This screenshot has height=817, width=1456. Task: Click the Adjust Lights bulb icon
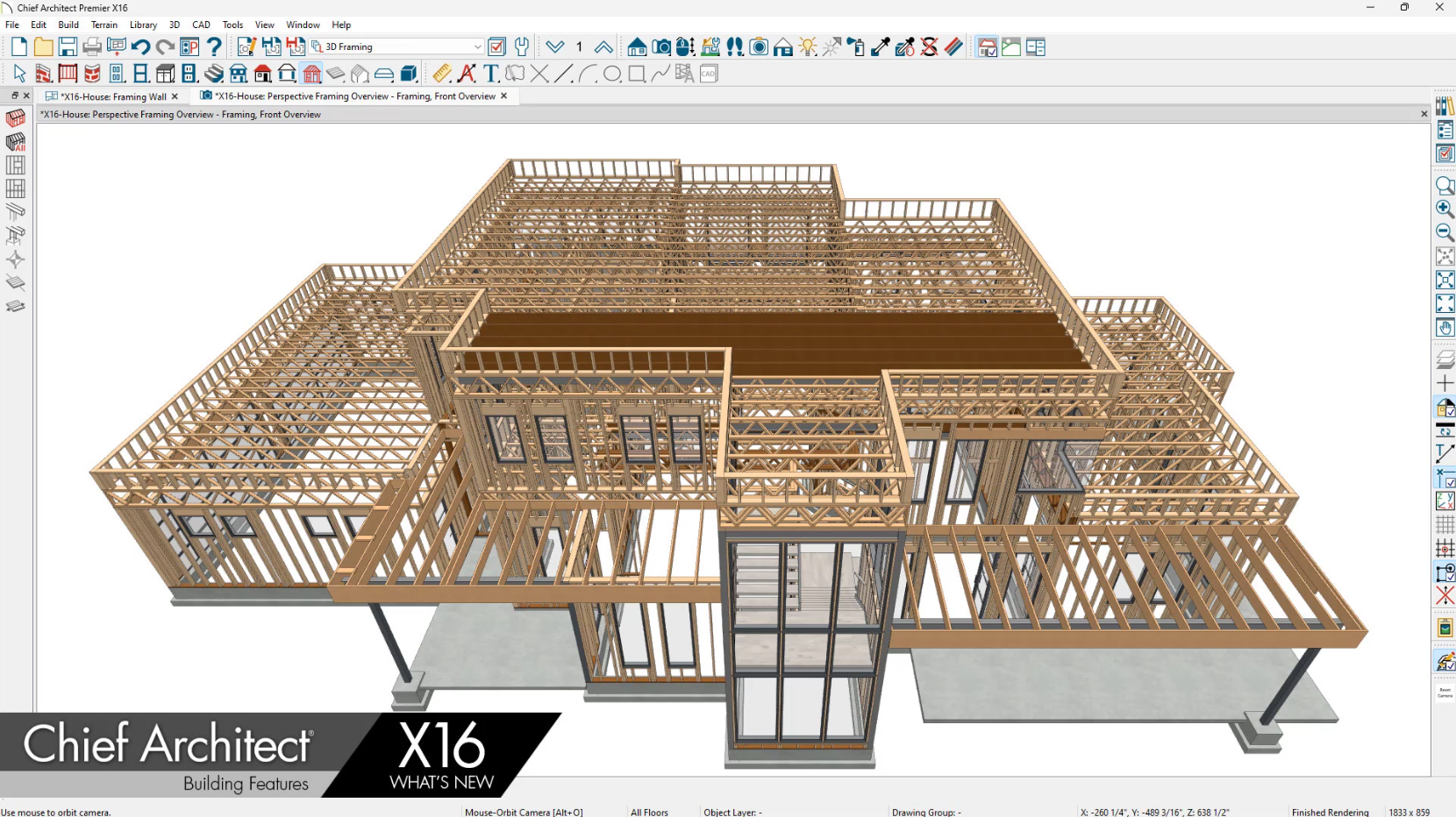point(808,47)
